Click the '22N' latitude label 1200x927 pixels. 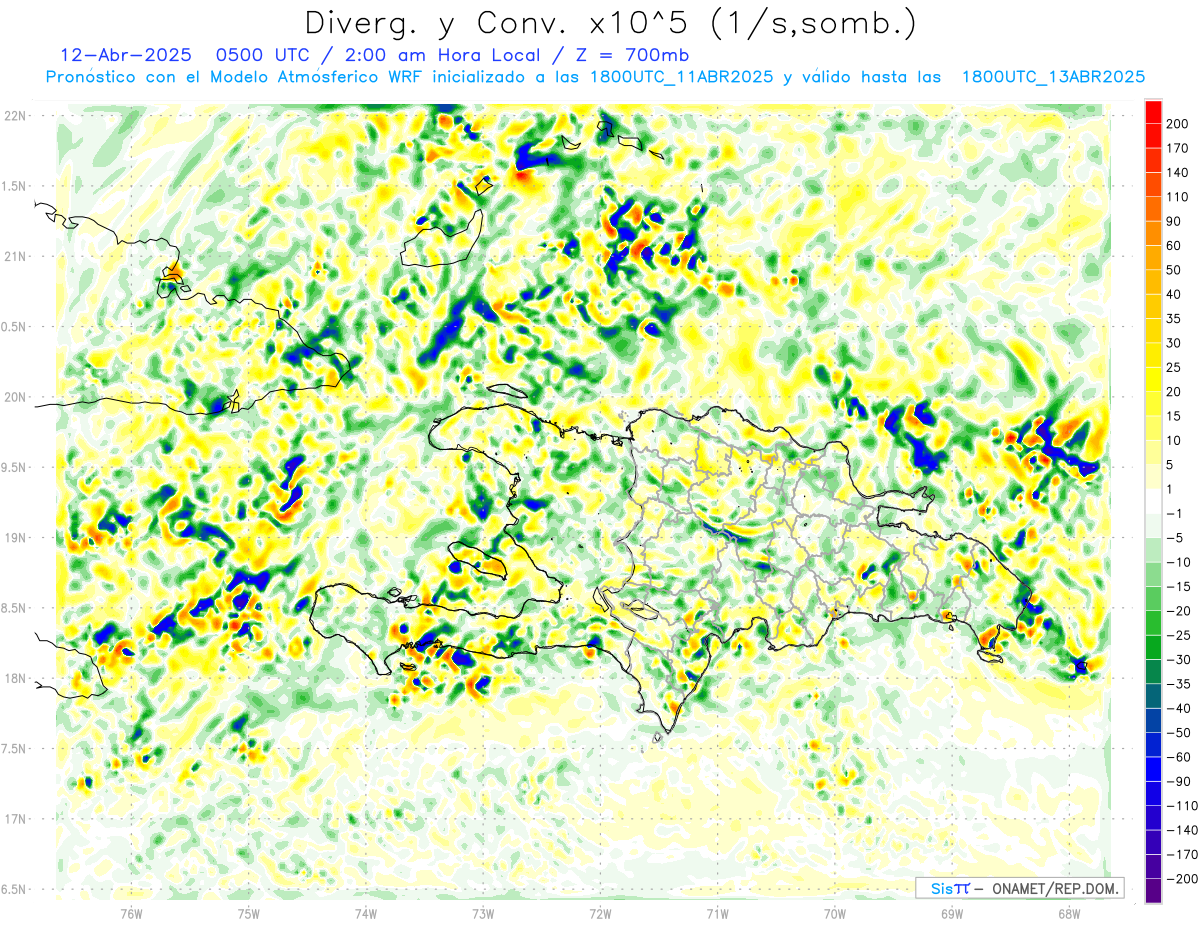[x=16, y=116]
